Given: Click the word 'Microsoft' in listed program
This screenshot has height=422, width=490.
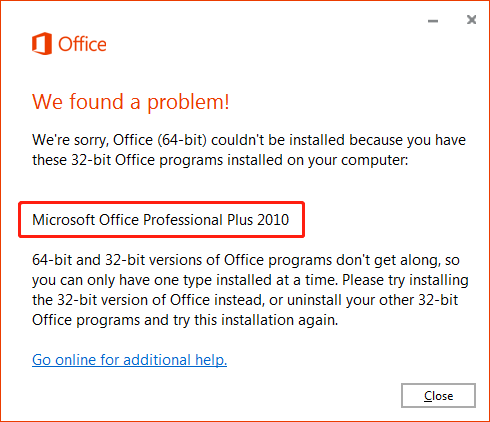Looking at the screenshot, I should click(x=64, y=220).
